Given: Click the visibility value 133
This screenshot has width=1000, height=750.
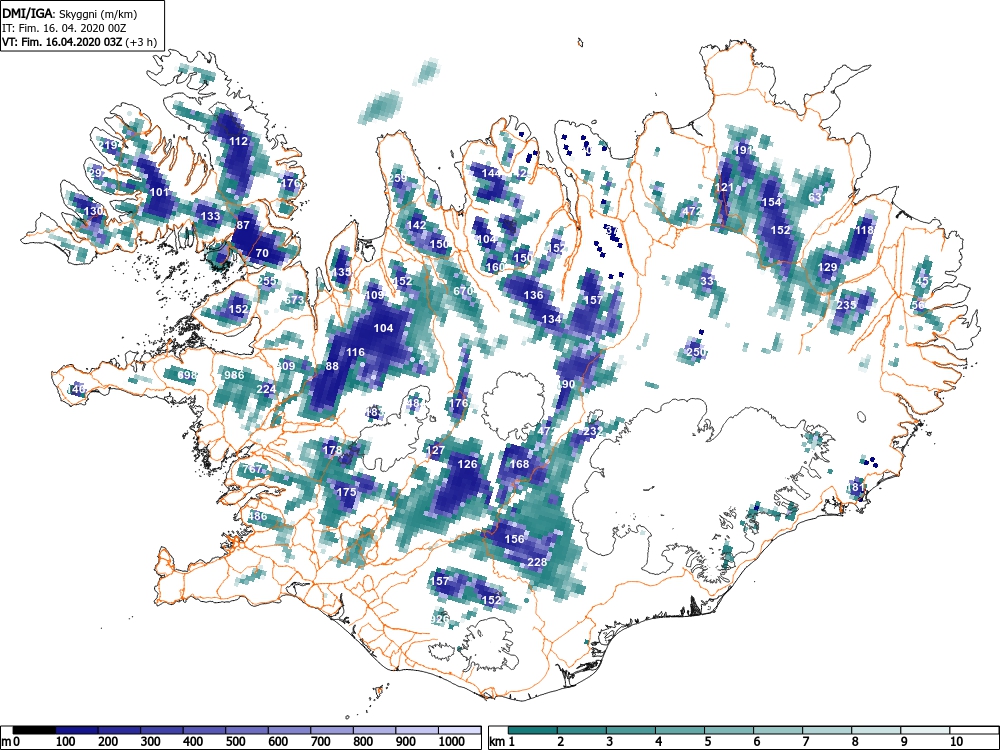Looking at the screenshot, I should tap(210, 216).
